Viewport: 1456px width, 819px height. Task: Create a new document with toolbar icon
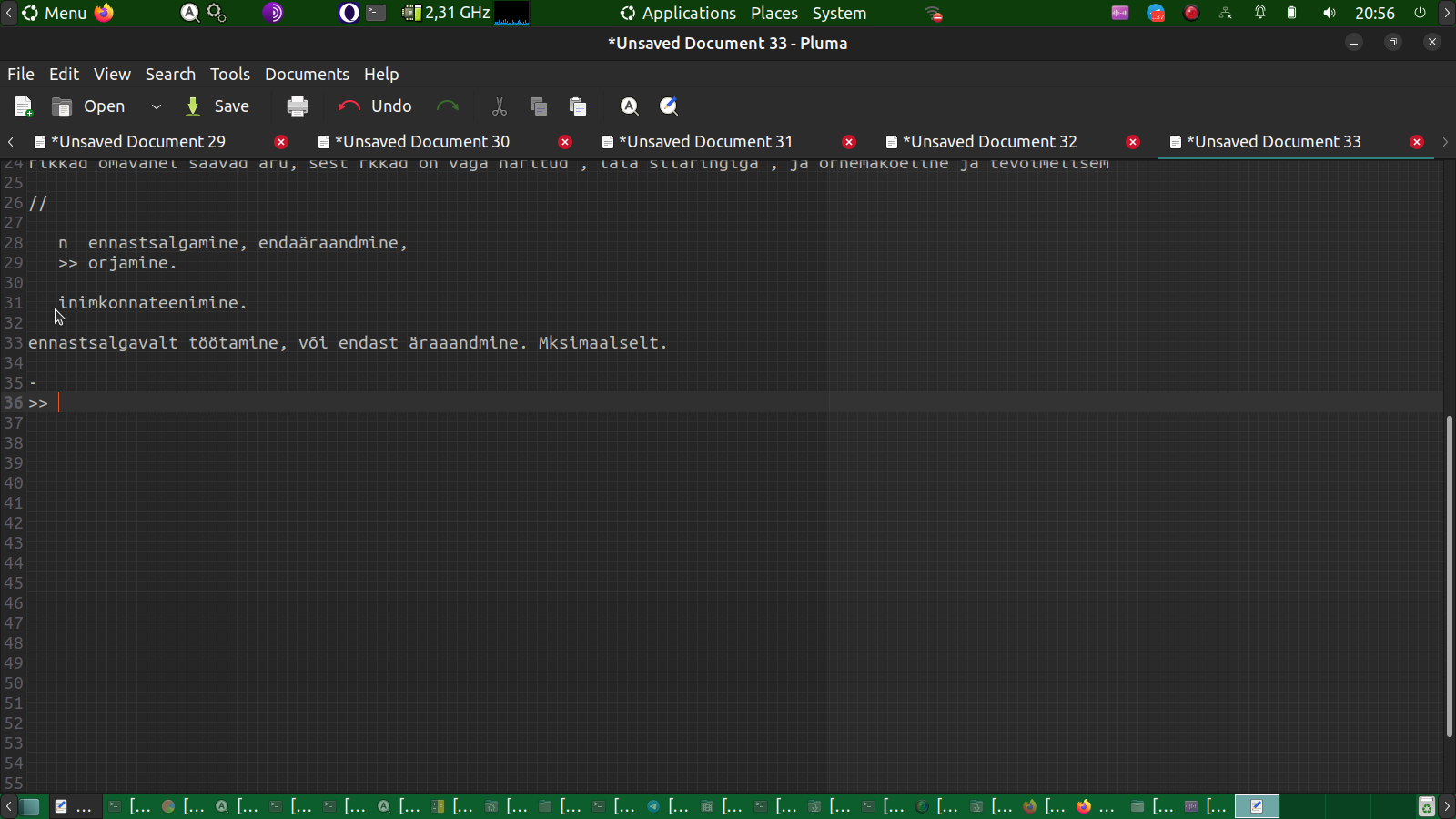click(24, 106)
